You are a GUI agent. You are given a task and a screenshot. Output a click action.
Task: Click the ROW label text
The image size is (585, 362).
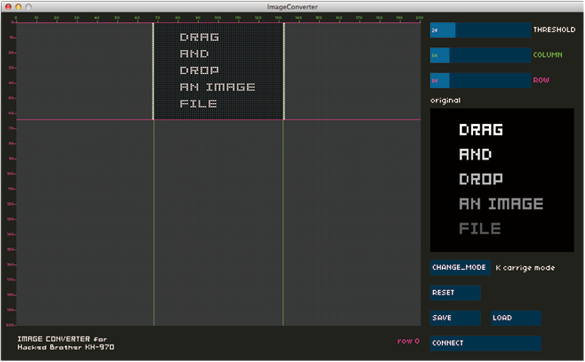coord(541,80)
